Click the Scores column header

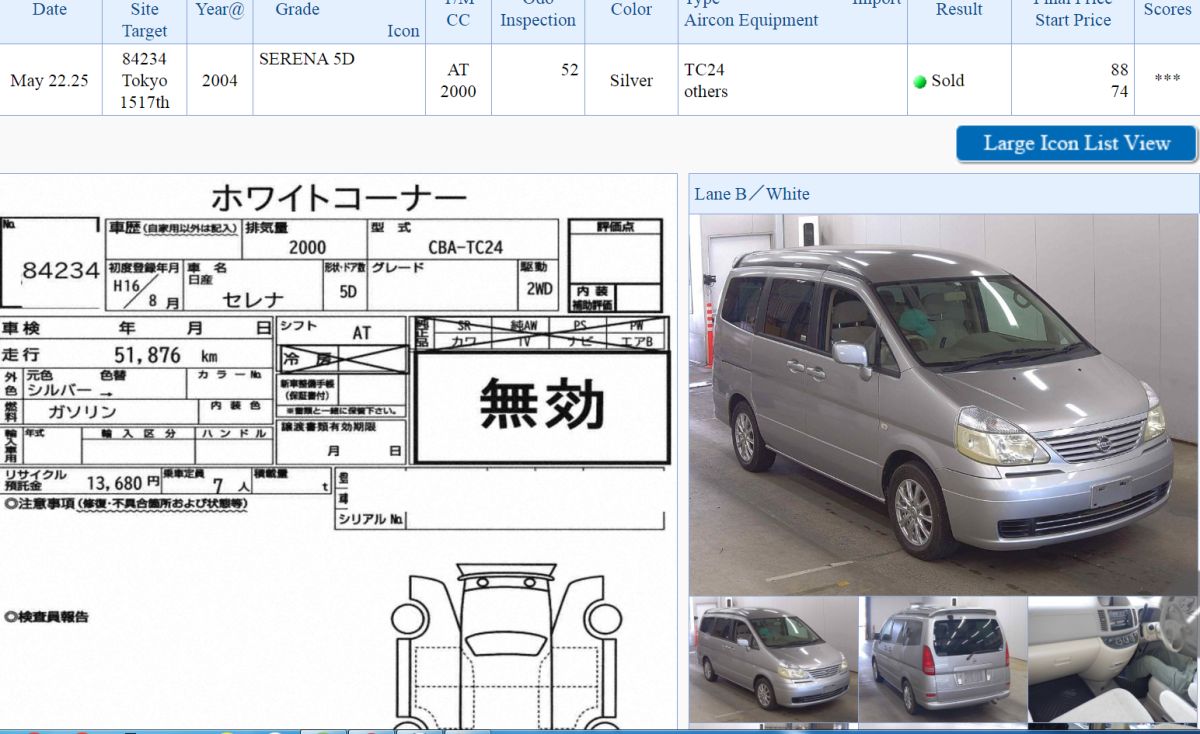pos(1167,10)
